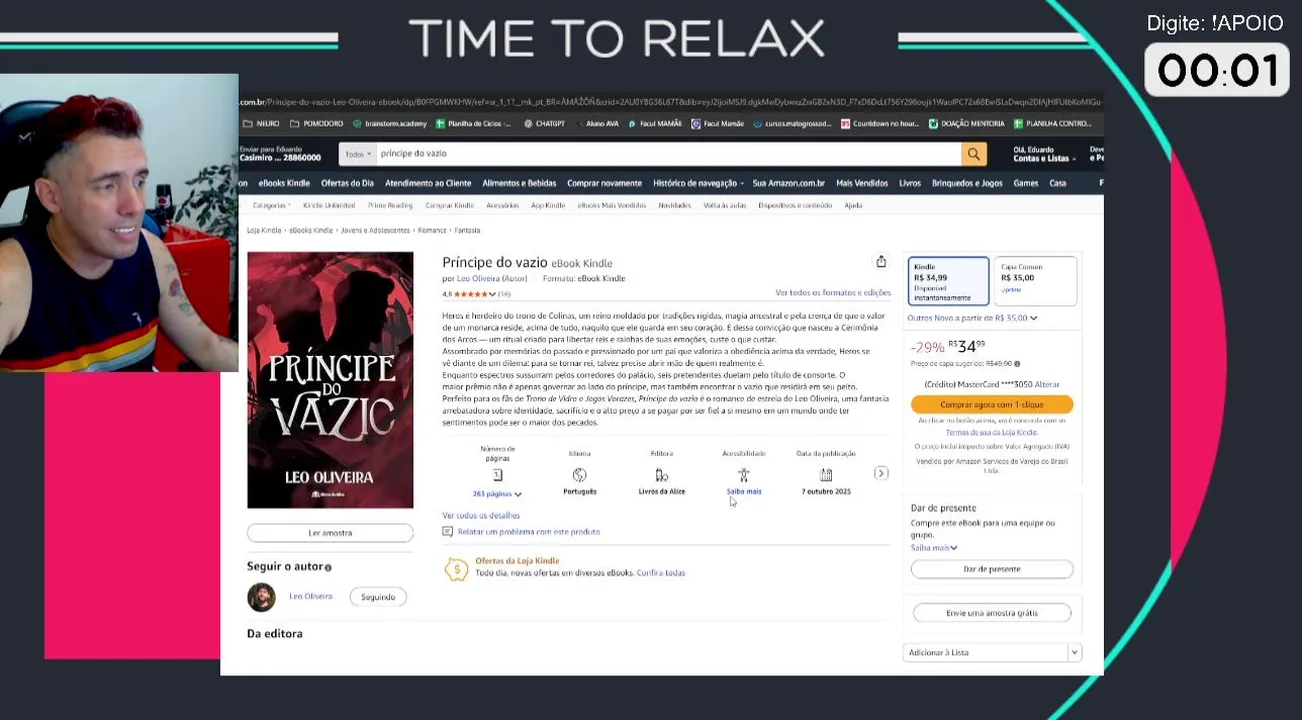This screenshot has height=720, width=1302.
Task: Open Kindle Unlimited submenu item
Action: [x=329, y=205]
